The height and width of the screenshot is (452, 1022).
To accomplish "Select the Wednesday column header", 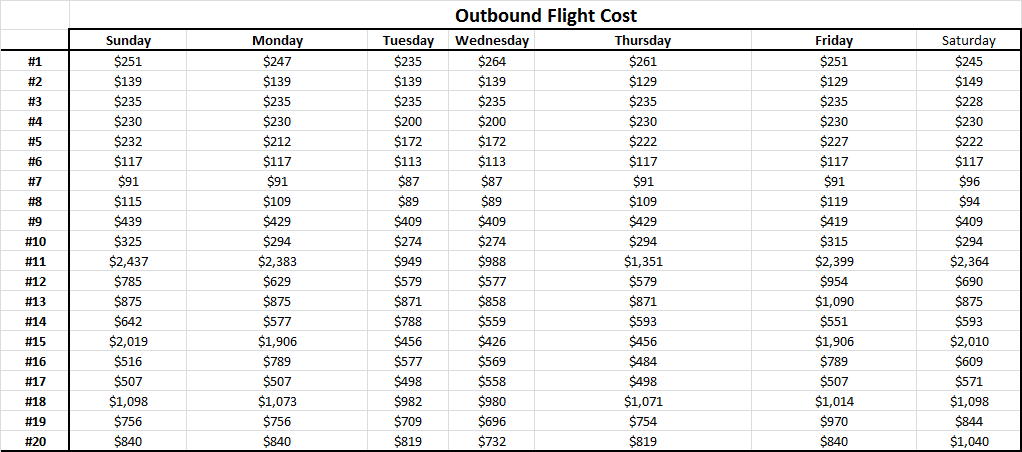I will coord(492,40).
